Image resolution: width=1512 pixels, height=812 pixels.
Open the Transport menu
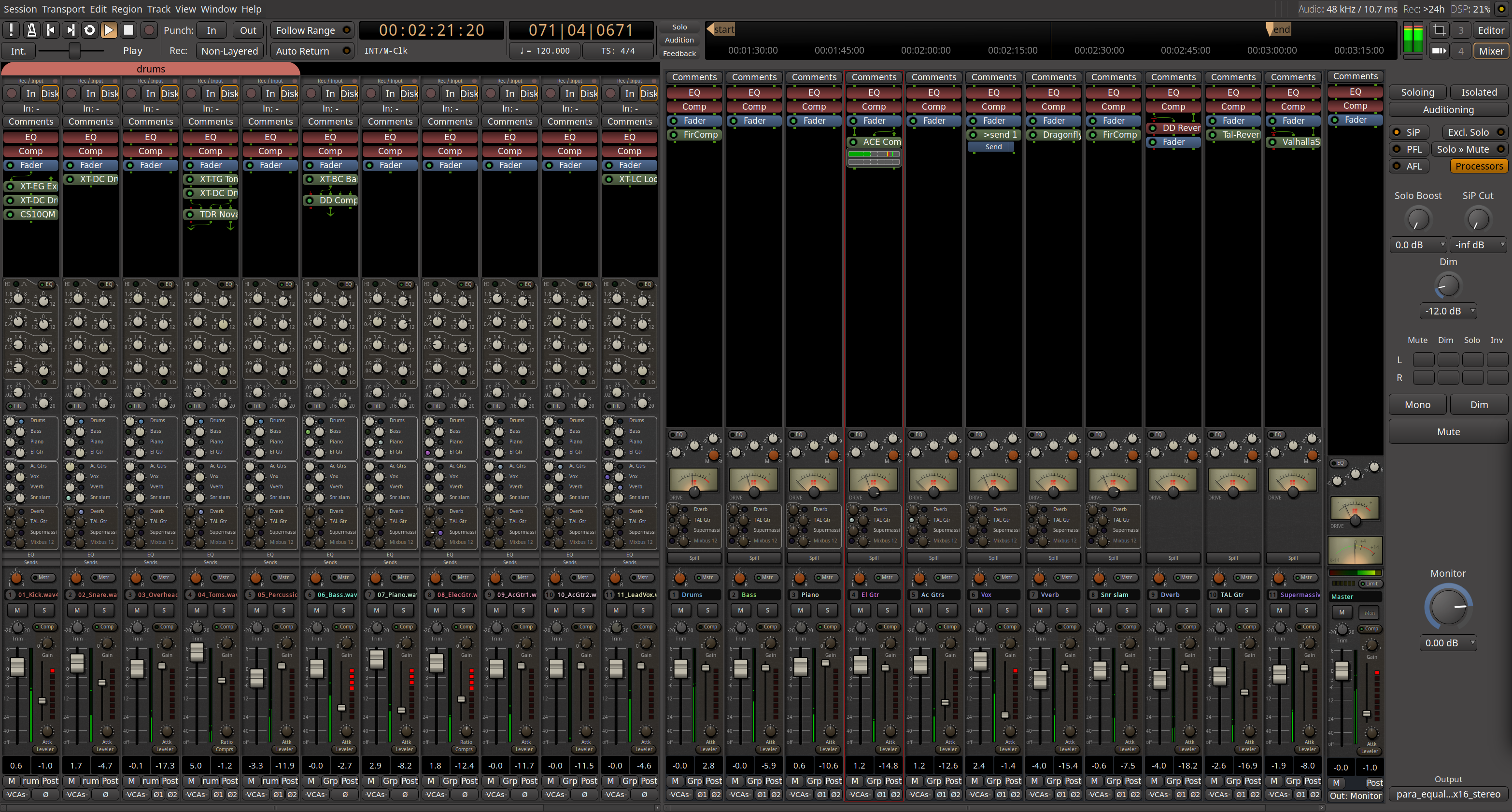[63, 9]
